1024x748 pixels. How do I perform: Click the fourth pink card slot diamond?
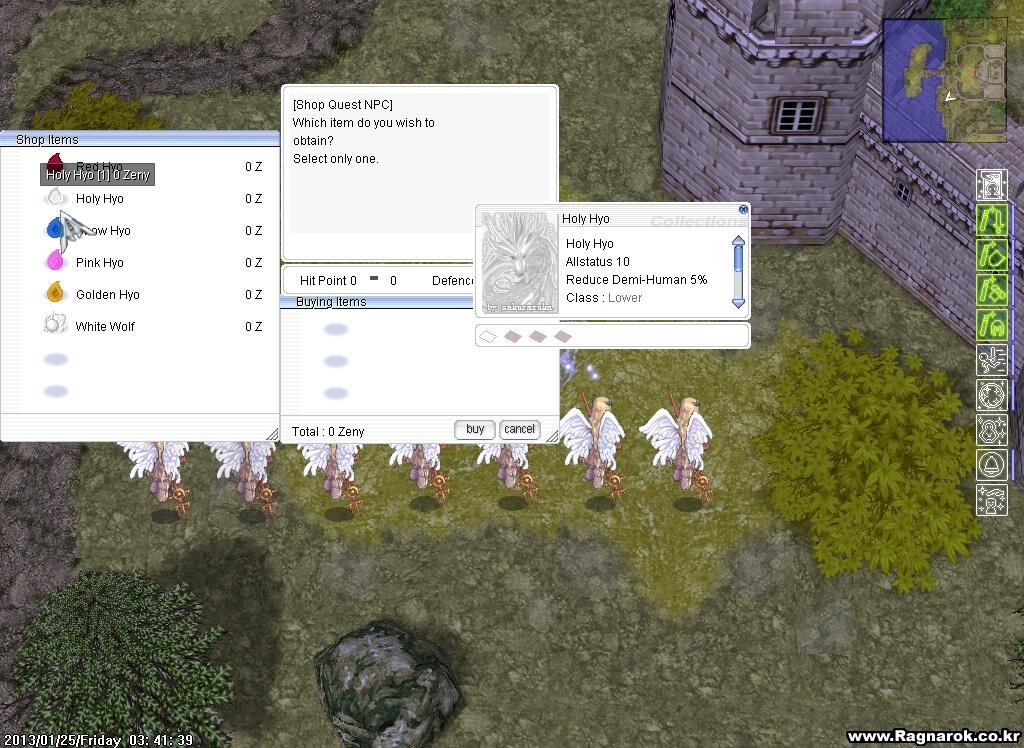pyautogui.click(x=563, y=336)
